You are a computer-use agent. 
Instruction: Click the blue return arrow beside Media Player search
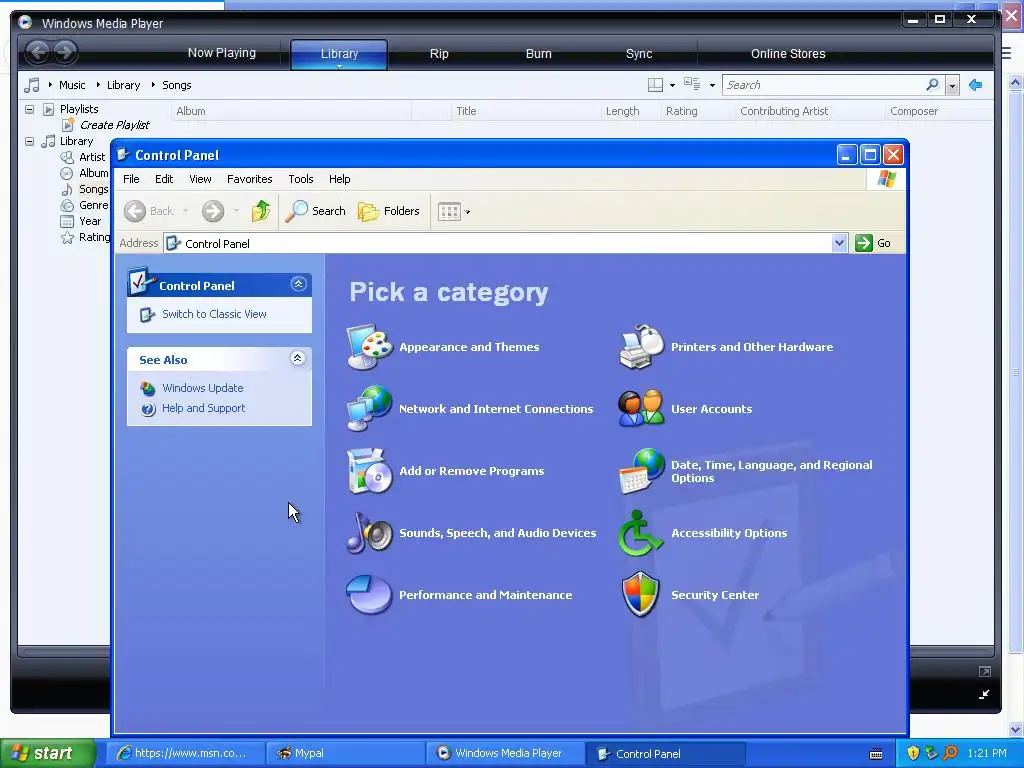(976, 85)
